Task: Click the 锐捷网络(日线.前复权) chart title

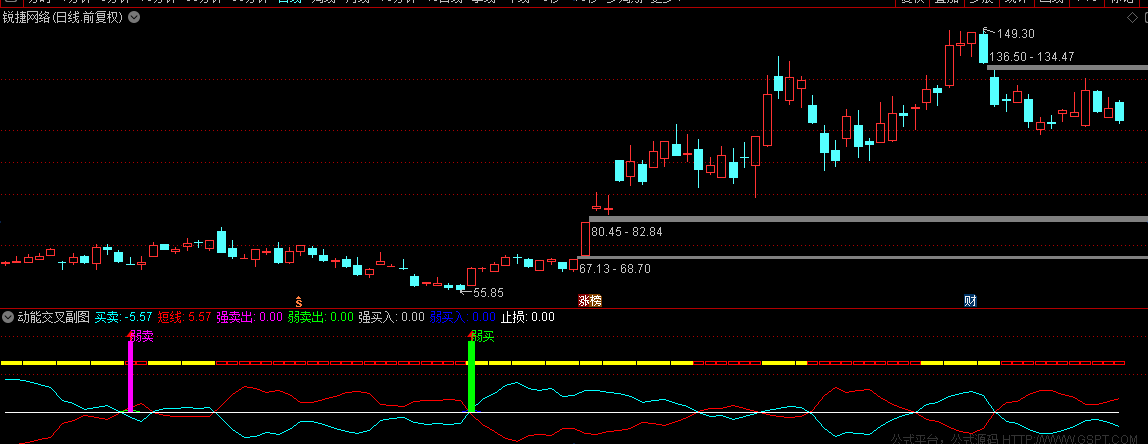Action: click(63, 18)
